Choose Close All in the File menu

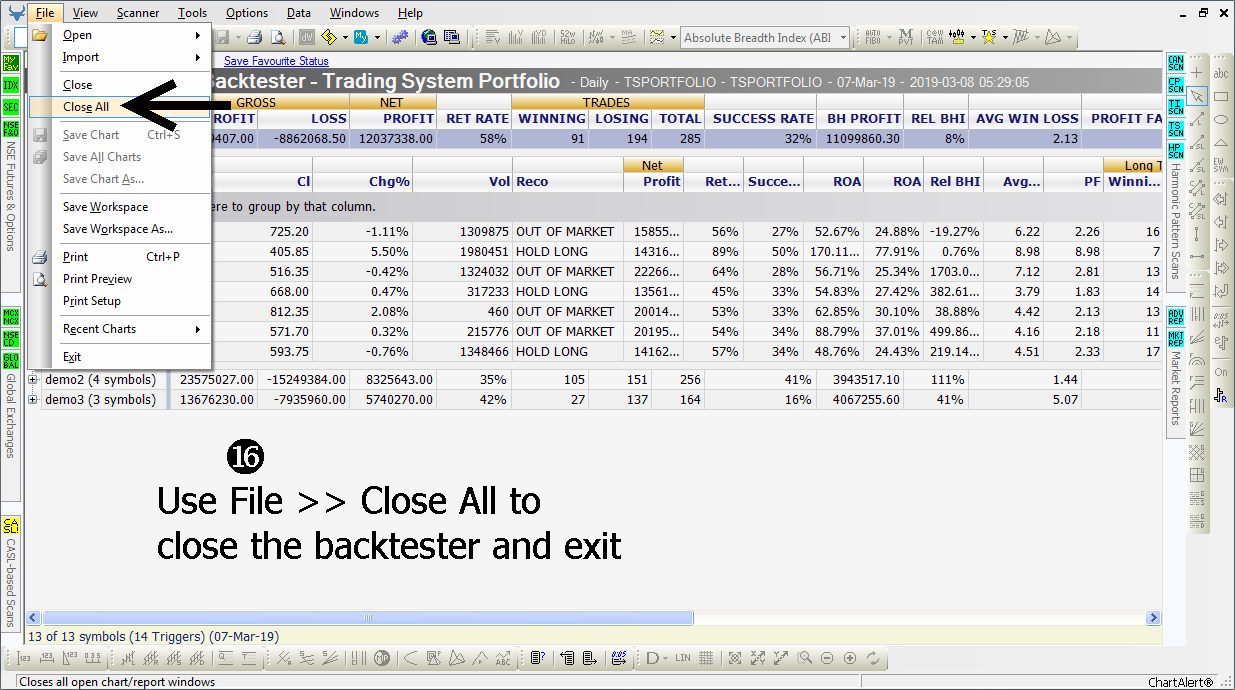pos(119,107)
